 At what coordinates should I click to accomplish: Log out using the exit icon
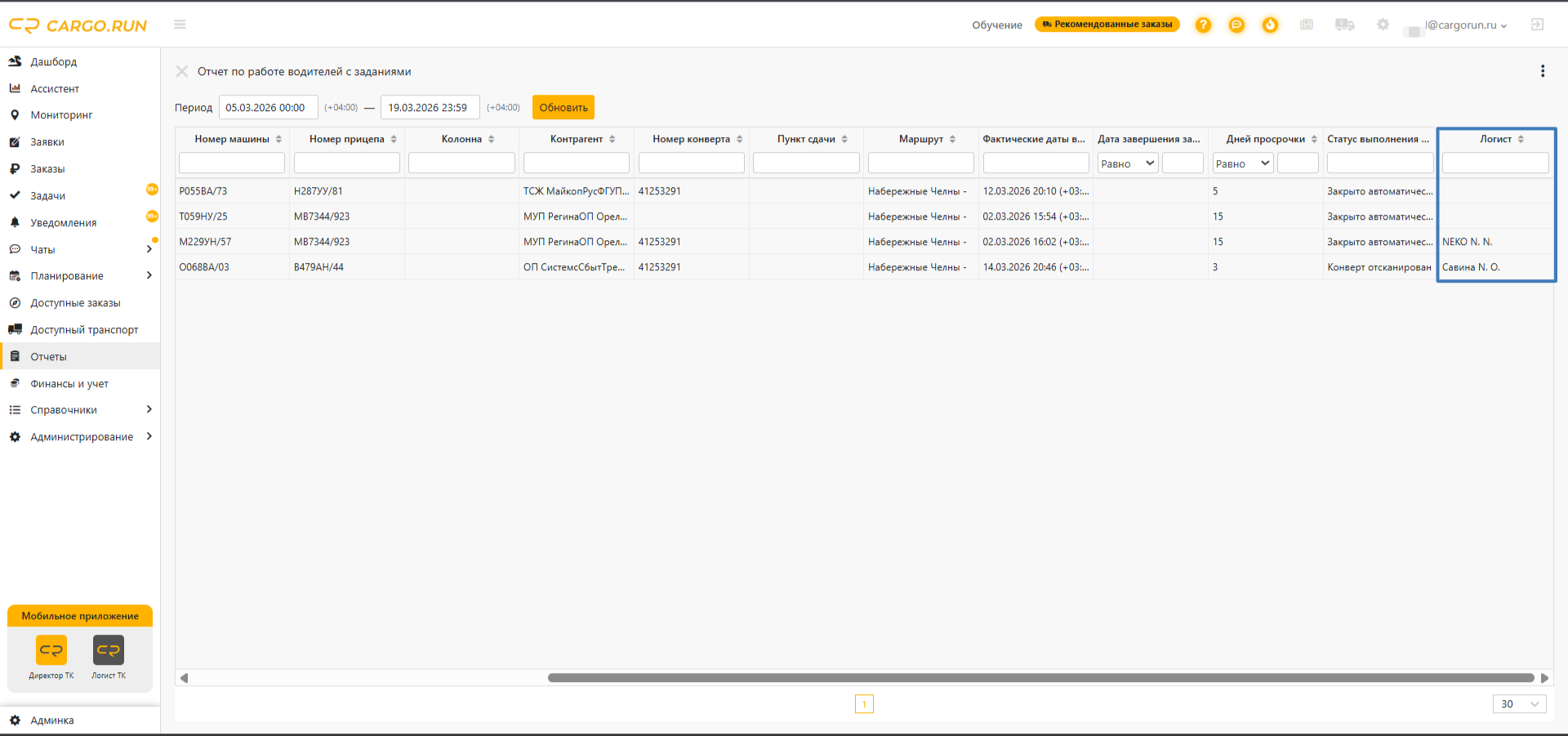1537,25
